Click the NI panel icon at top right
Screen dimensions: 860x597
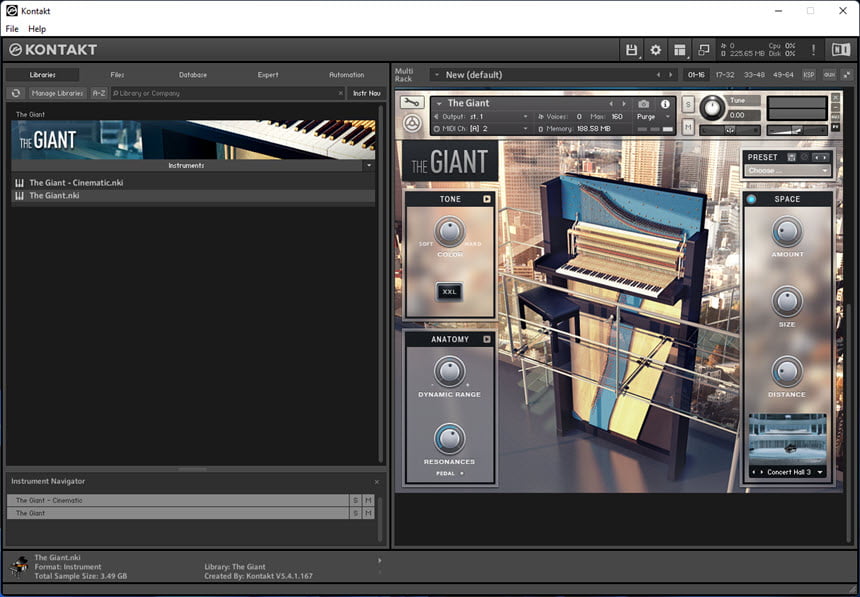coord(841,50)
